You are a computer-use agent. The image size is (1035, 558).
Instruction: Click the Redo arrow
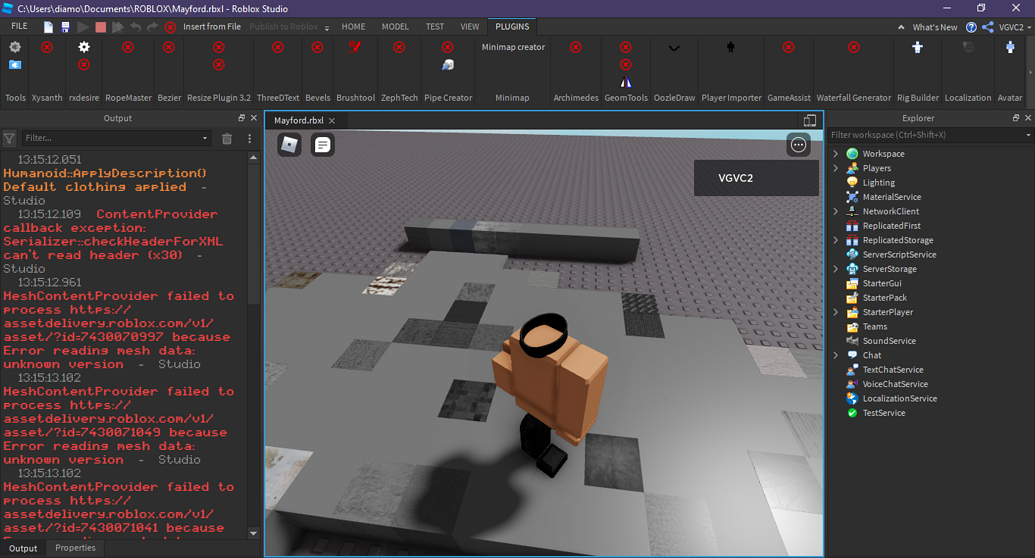pos(152,27)
